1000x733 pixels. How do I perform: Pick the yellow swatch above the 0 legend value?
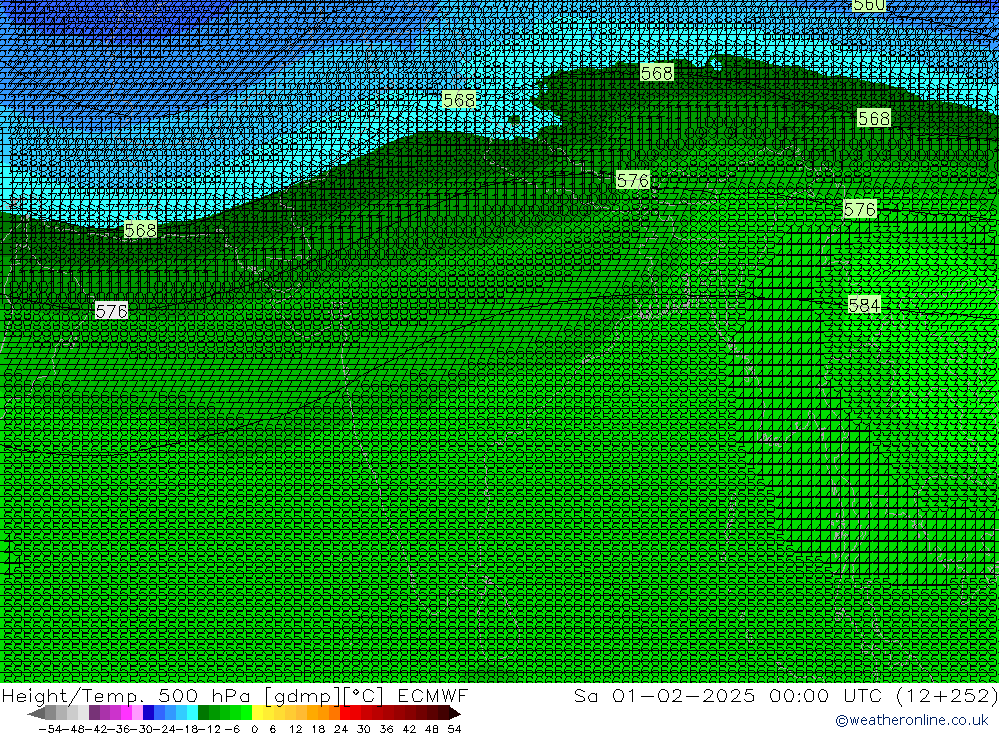(x=258, y=713)
